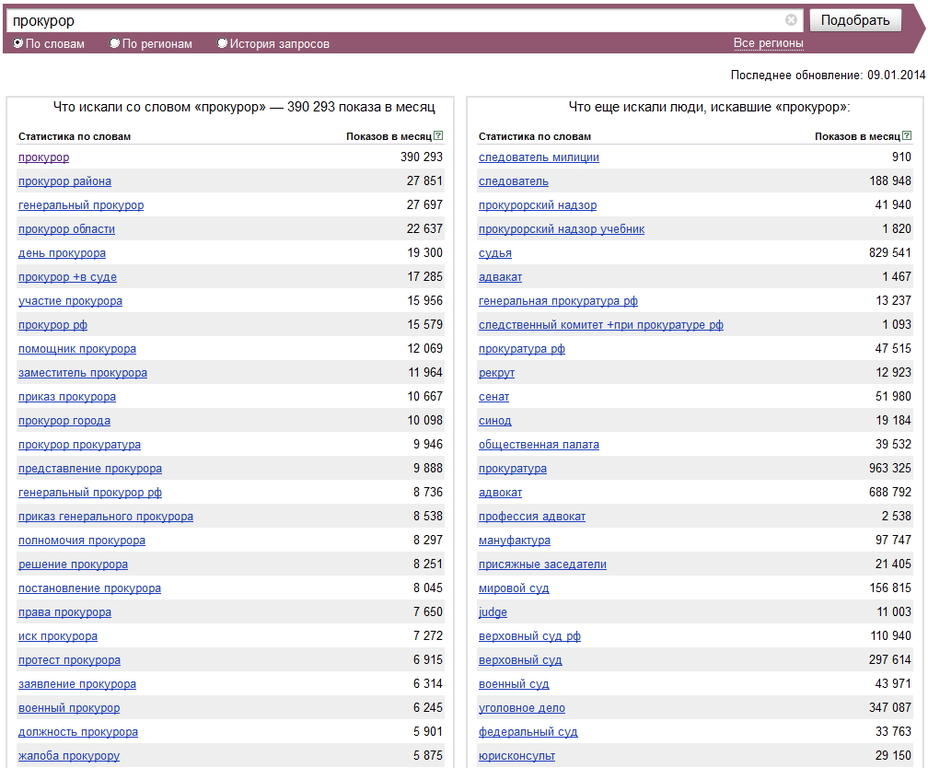Click the 'юрисконсульт' related query link
928x768 pixels.
point(517,756)
